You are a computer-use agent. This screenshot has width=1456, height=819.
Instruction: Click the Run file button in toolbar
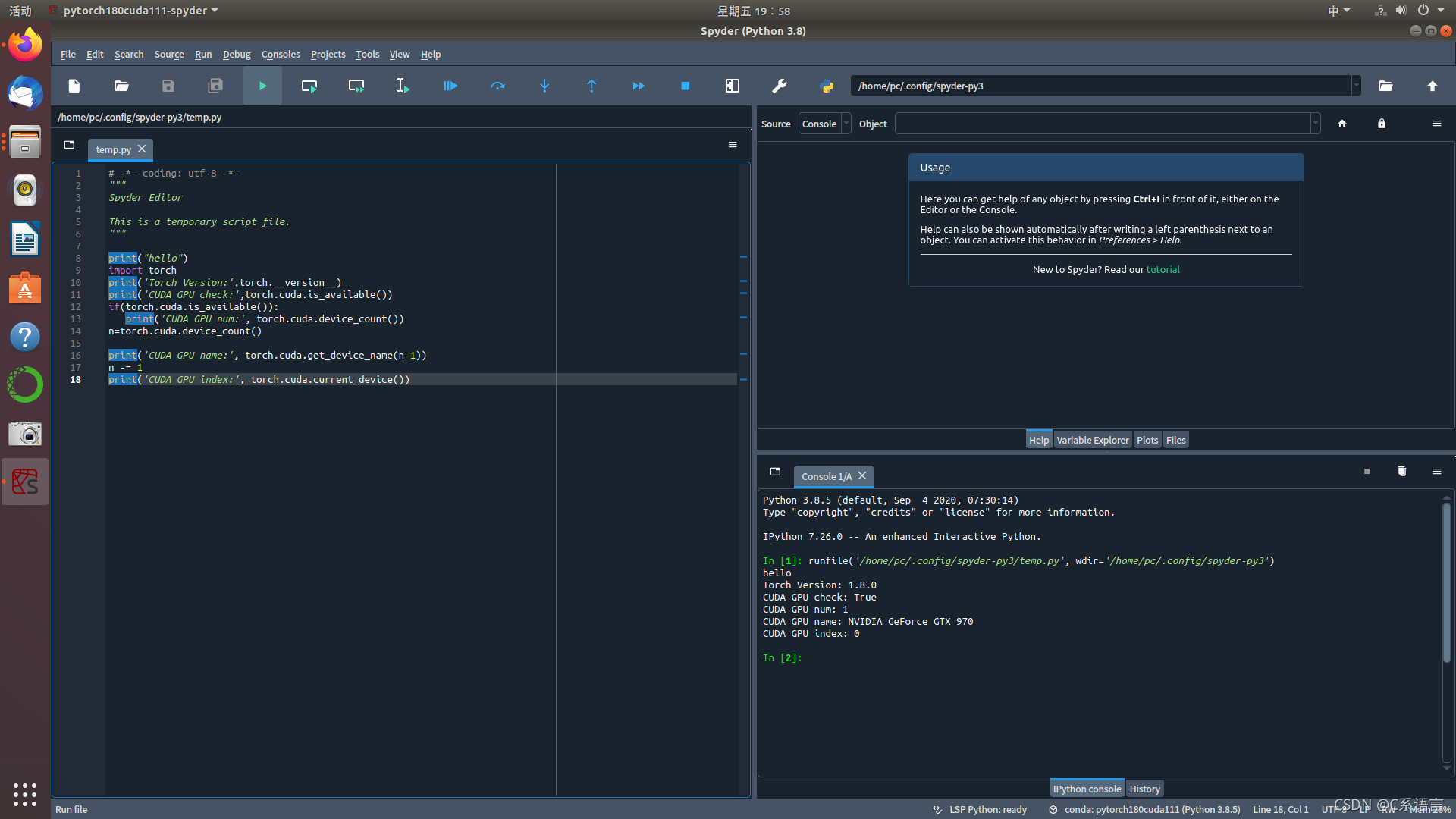point(262,85)
